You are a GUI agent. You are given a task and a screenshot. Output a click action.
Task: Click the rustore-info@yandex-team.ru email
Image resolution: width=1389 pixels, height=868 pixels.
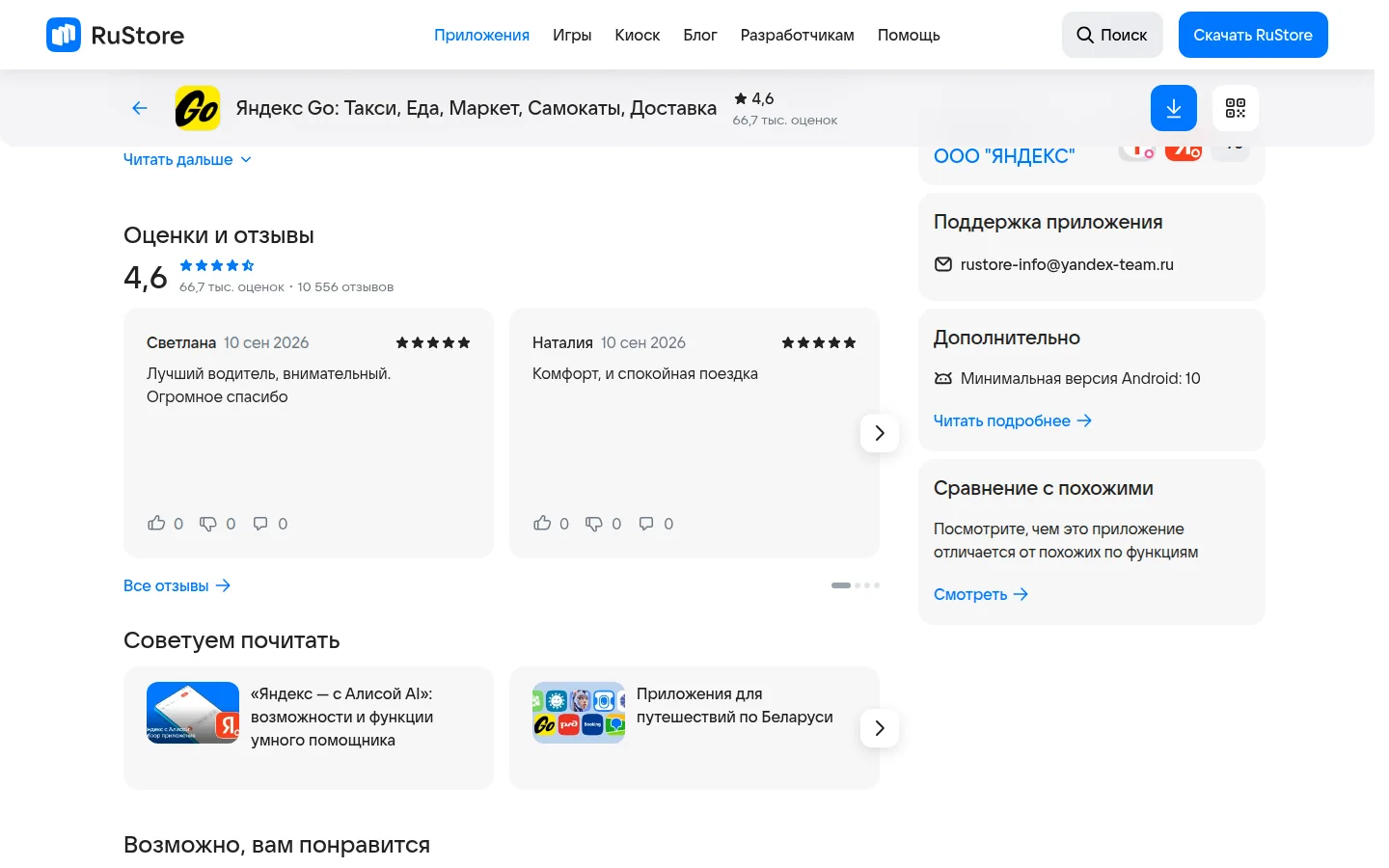coord(1067,264)
